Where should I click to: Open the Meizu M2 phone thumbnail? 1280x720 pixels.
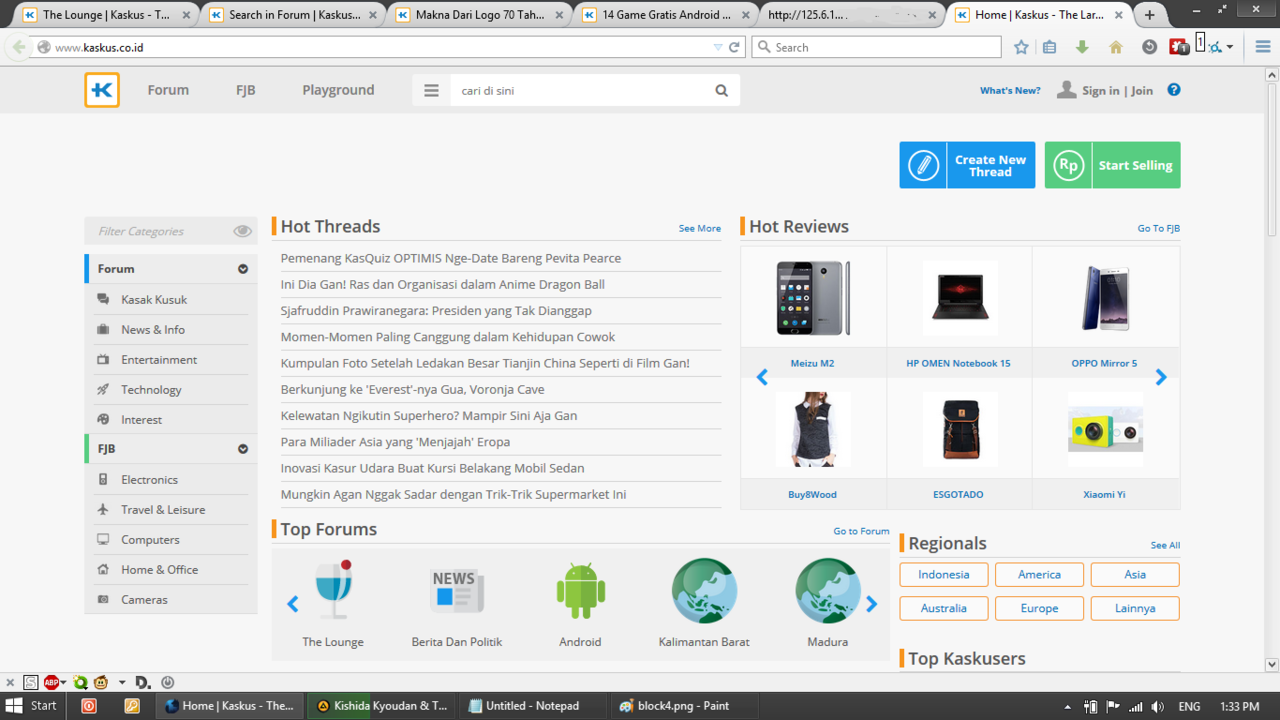(x=813, y=298)
